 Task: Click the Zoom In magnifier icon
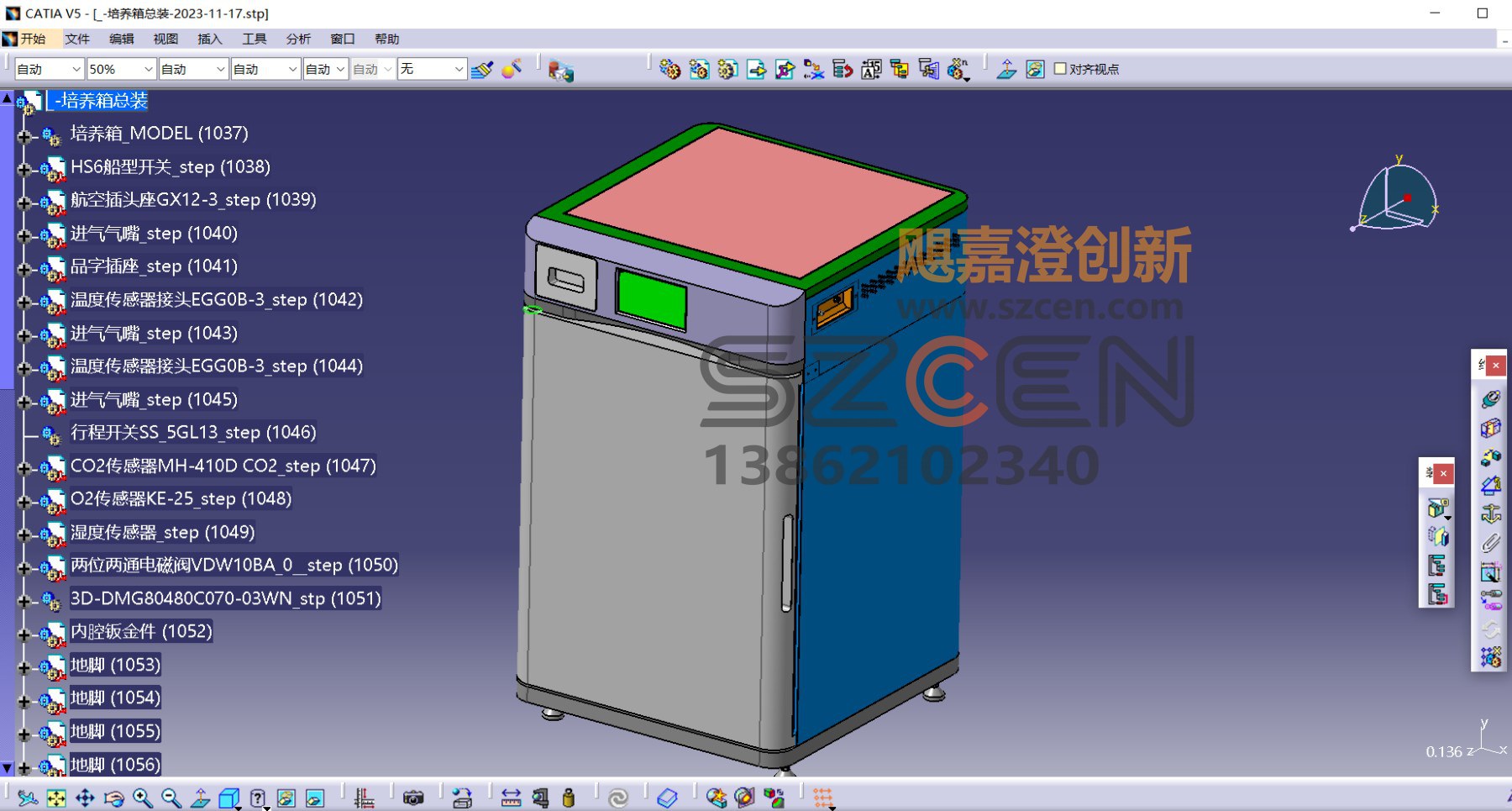click(x=143, y=798)
